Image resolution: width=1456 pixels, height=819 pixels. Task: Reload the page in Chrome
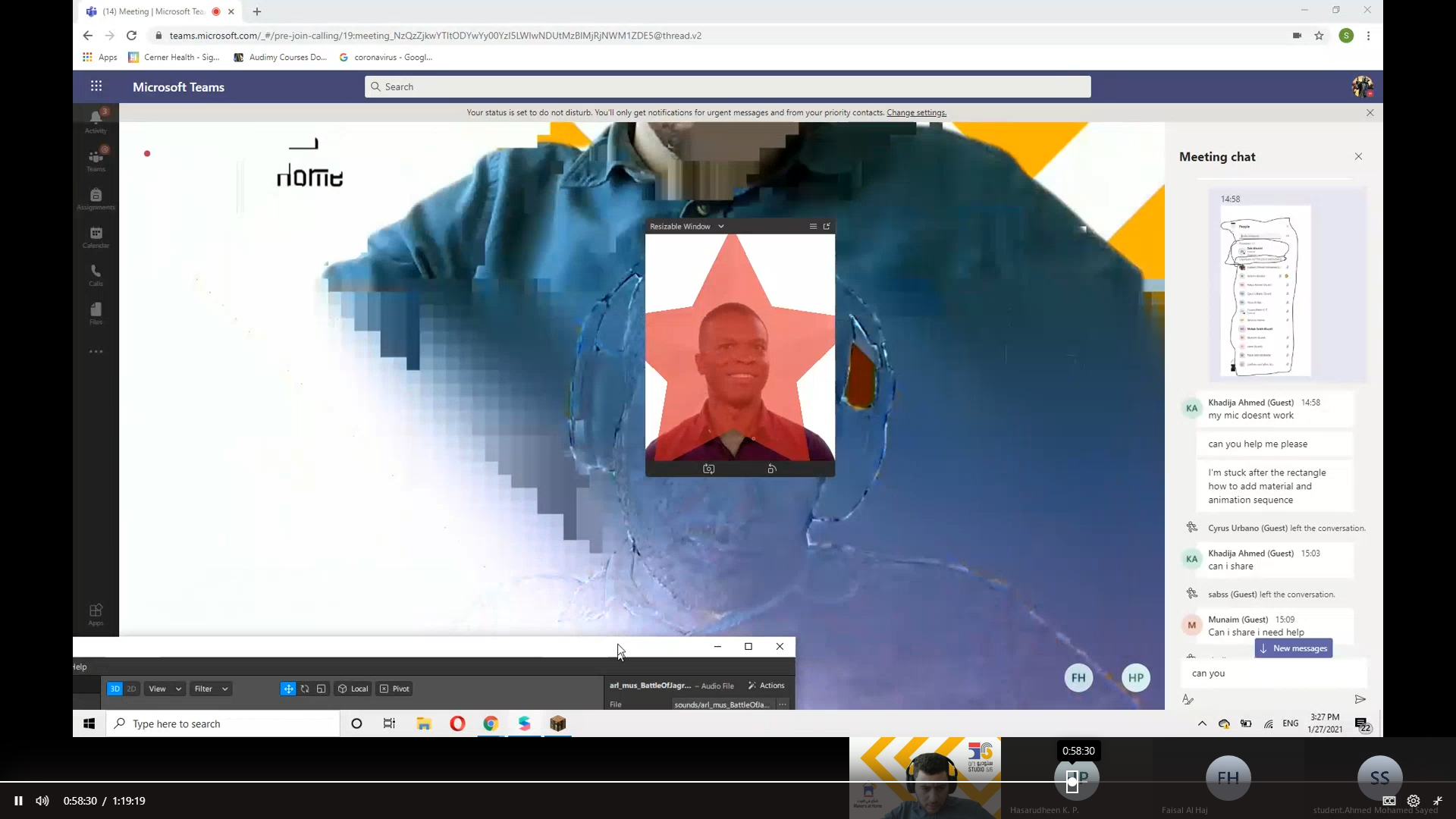131,36
